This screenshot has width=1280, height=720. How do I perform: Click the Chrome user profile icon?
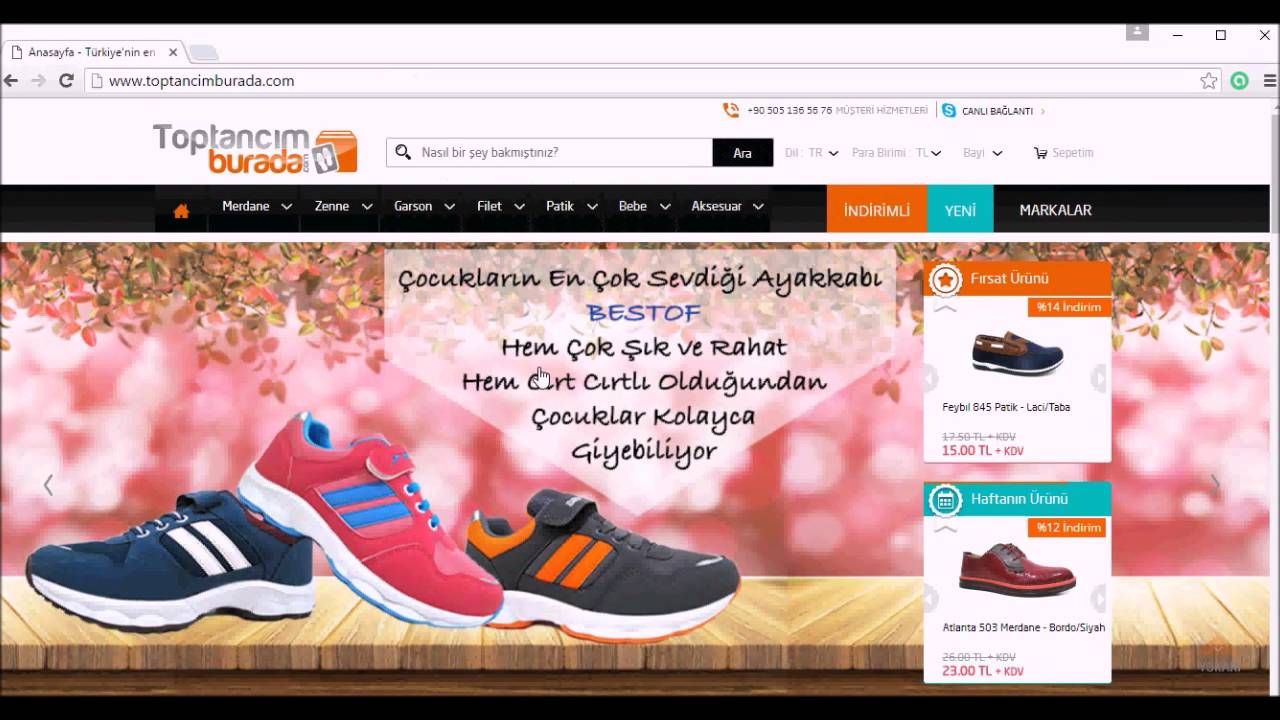click(1137, 32)
